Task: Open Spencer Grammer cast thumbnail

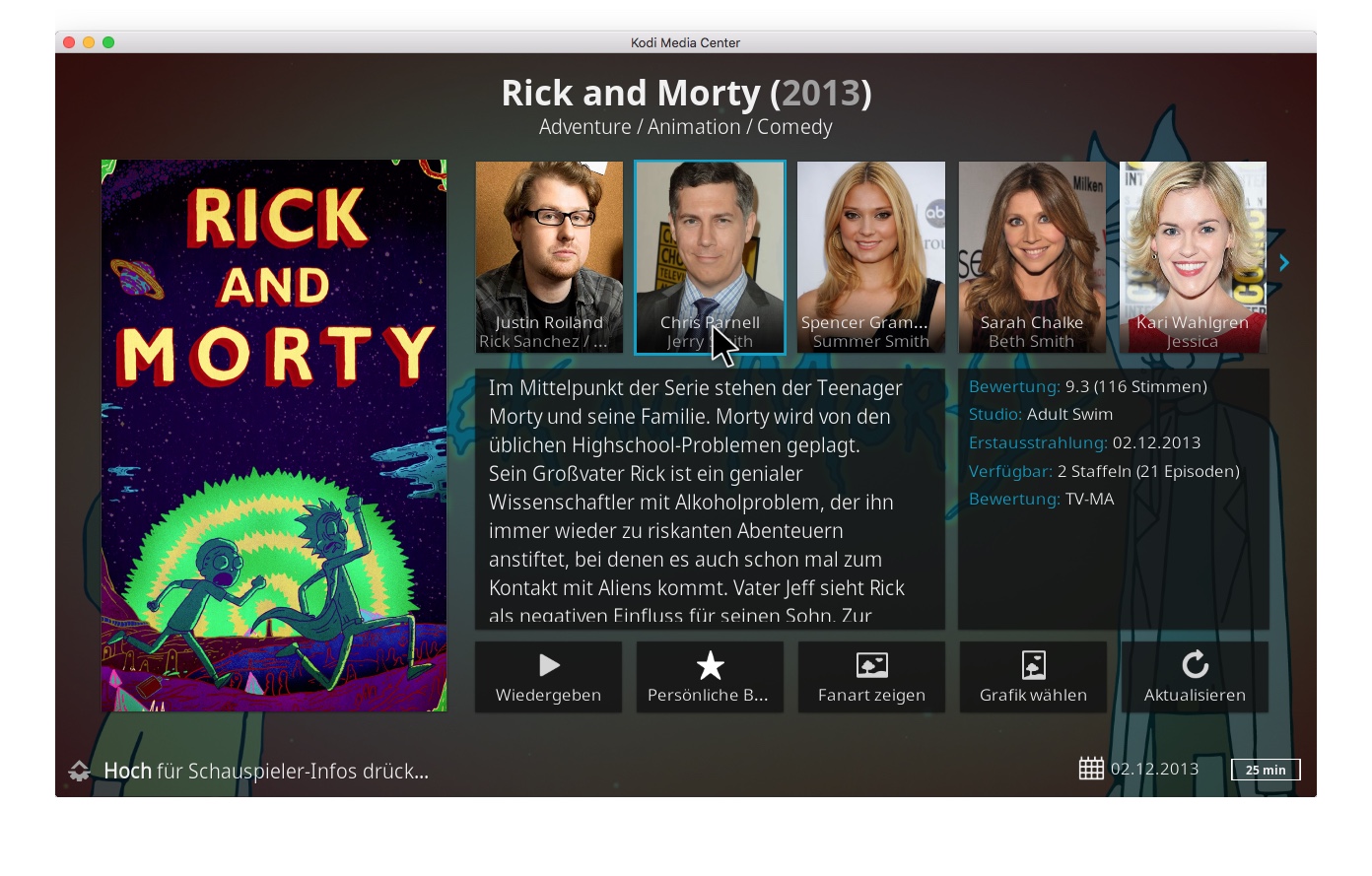Action: pyautogui.click(x=871, y=257)
